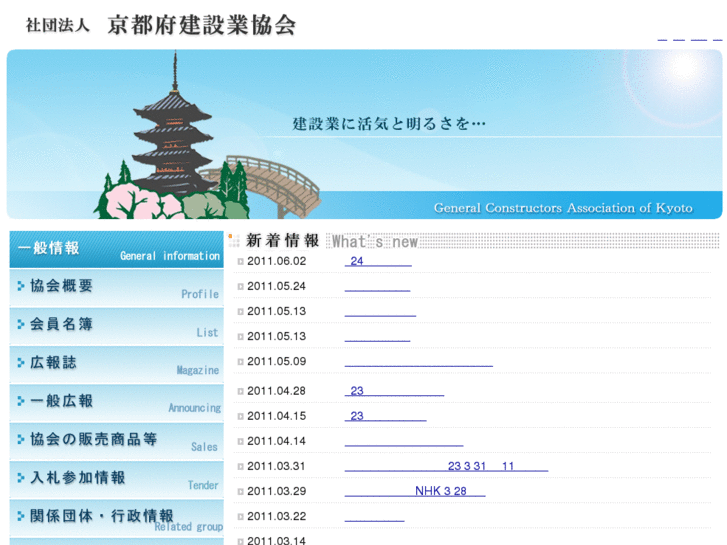Open the 協会概要 Profile menu item
The height and width of the screenshot is (545, 727).
(x=116, y=288)
